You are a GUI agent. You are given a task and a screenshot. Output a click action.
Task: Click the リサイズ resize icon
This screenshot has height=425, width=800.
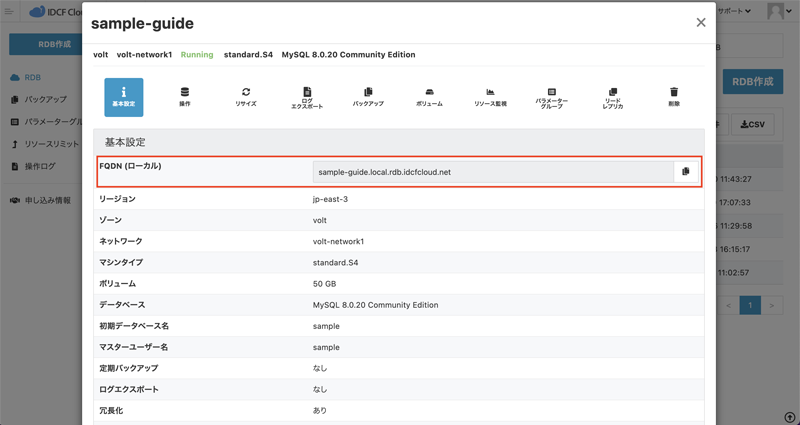coord(246,97)
